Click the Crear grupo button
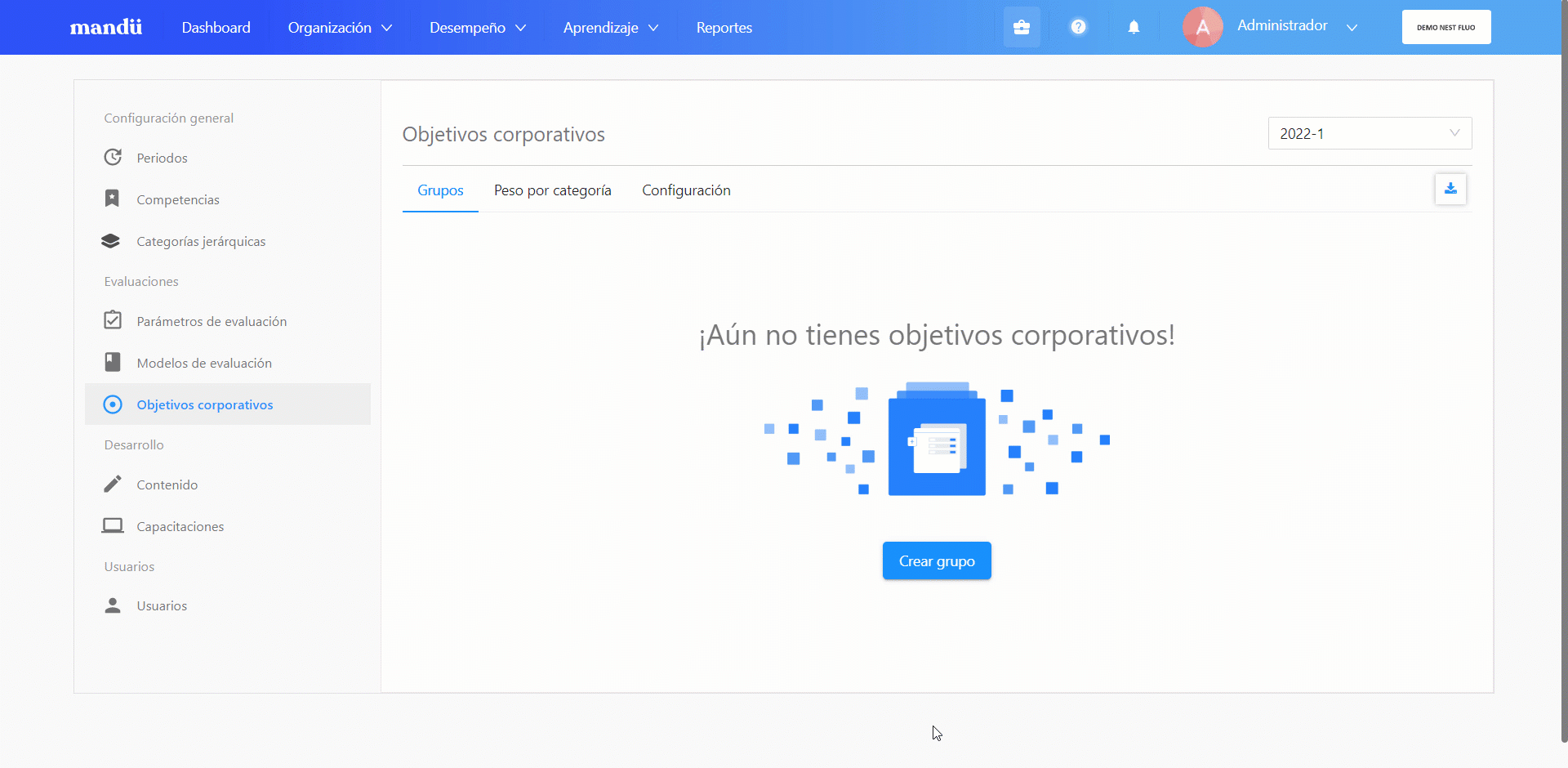 (937, 560)
